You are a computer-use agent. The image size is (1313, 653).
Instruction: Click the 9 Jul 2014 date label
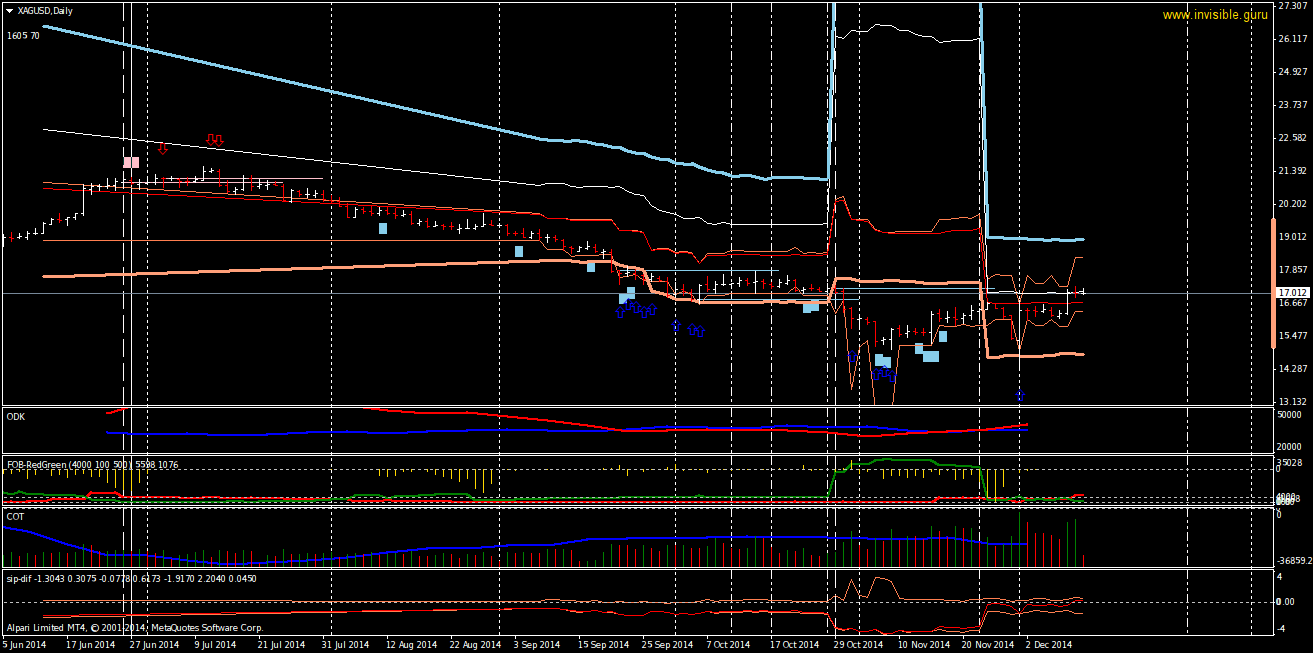[215, 645]
